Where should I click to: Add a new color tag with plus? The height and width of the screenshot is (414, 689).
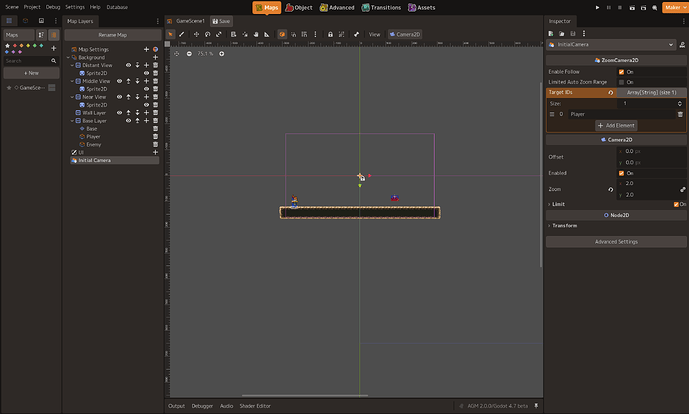[x=54, y=48]
